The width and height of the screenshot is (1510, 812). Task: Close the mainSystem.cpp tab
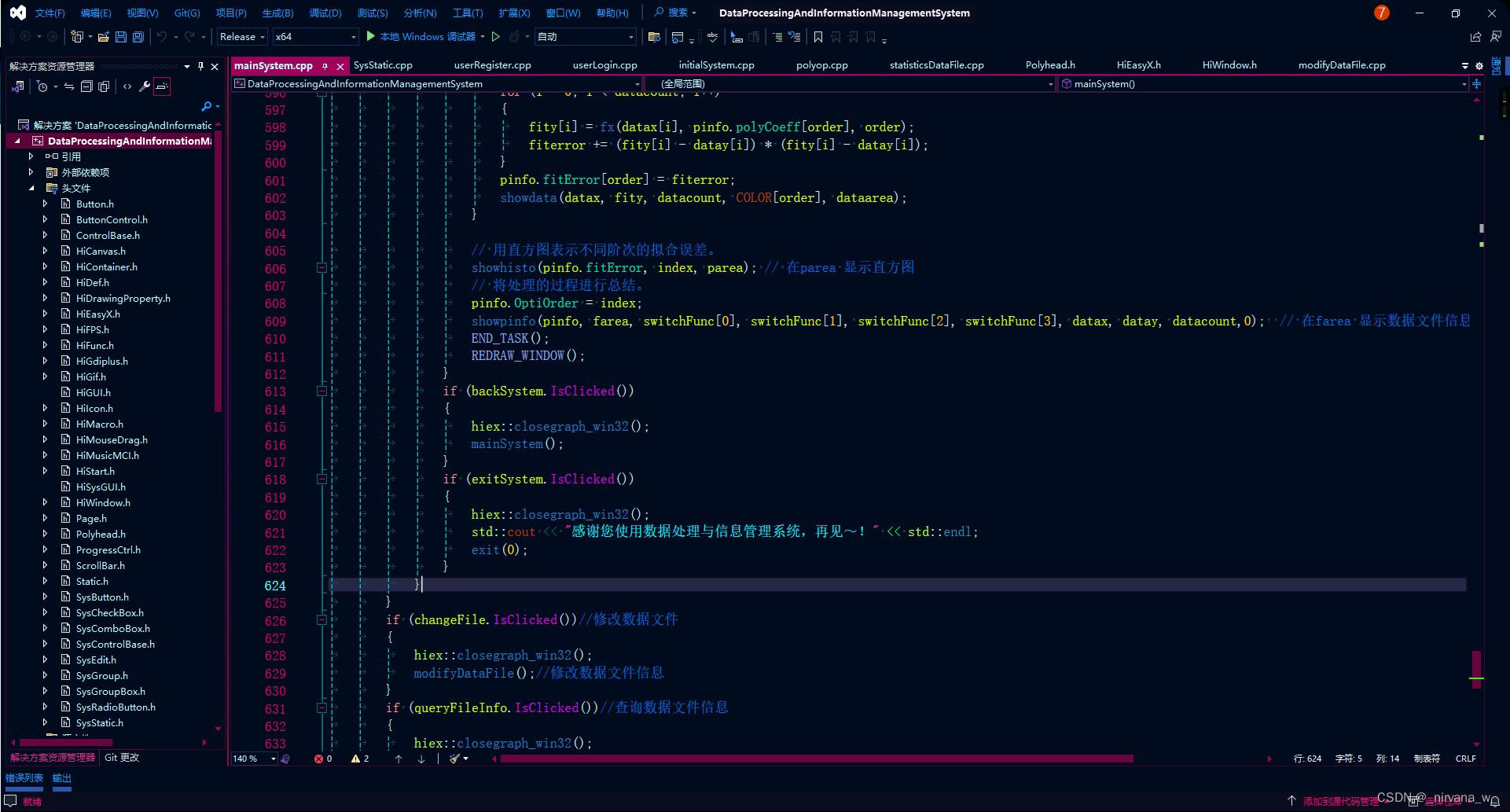[x=340, y=67]
